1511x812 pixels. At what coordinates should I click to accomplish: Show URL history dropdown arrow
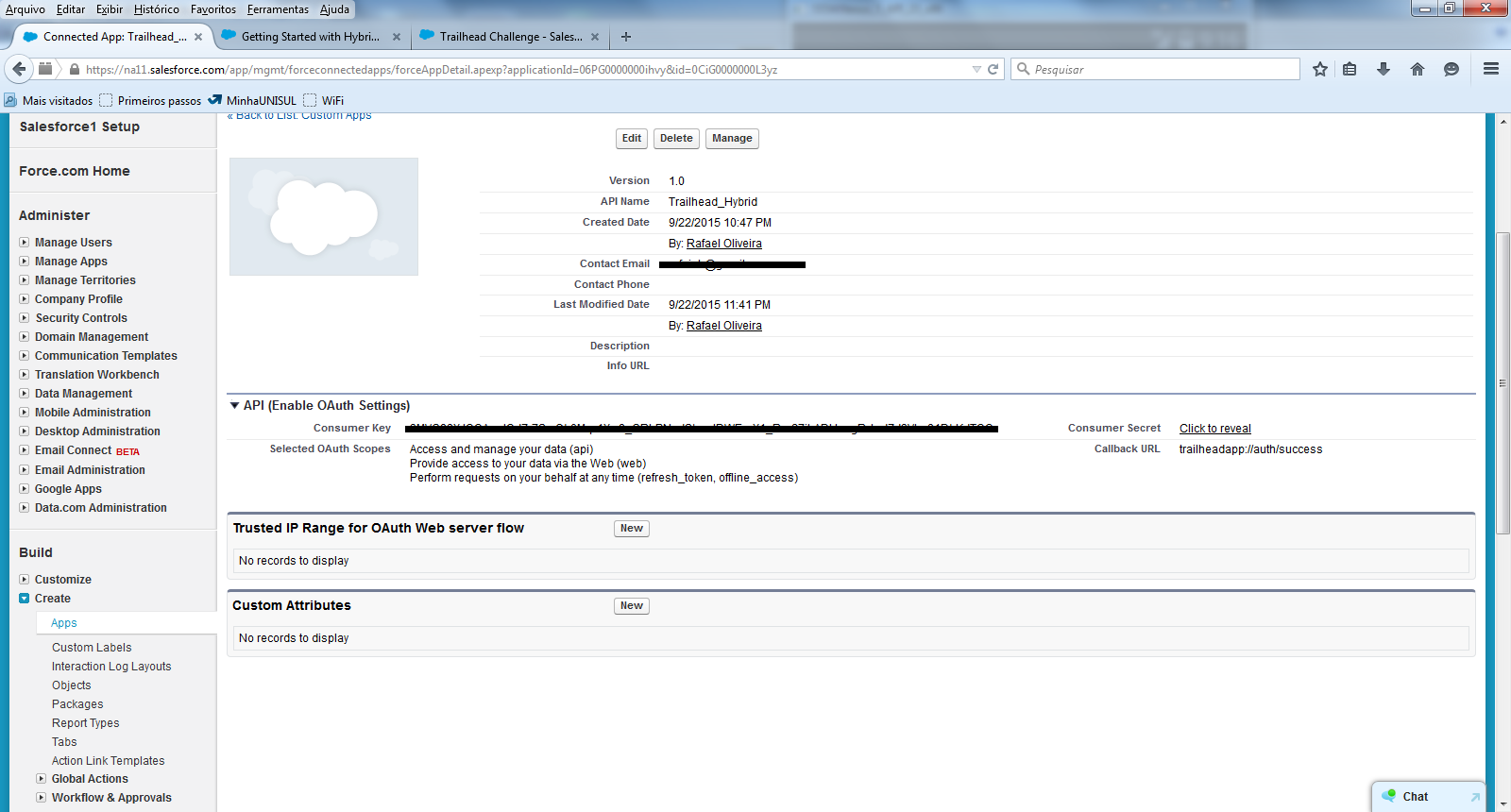point(976,69)
